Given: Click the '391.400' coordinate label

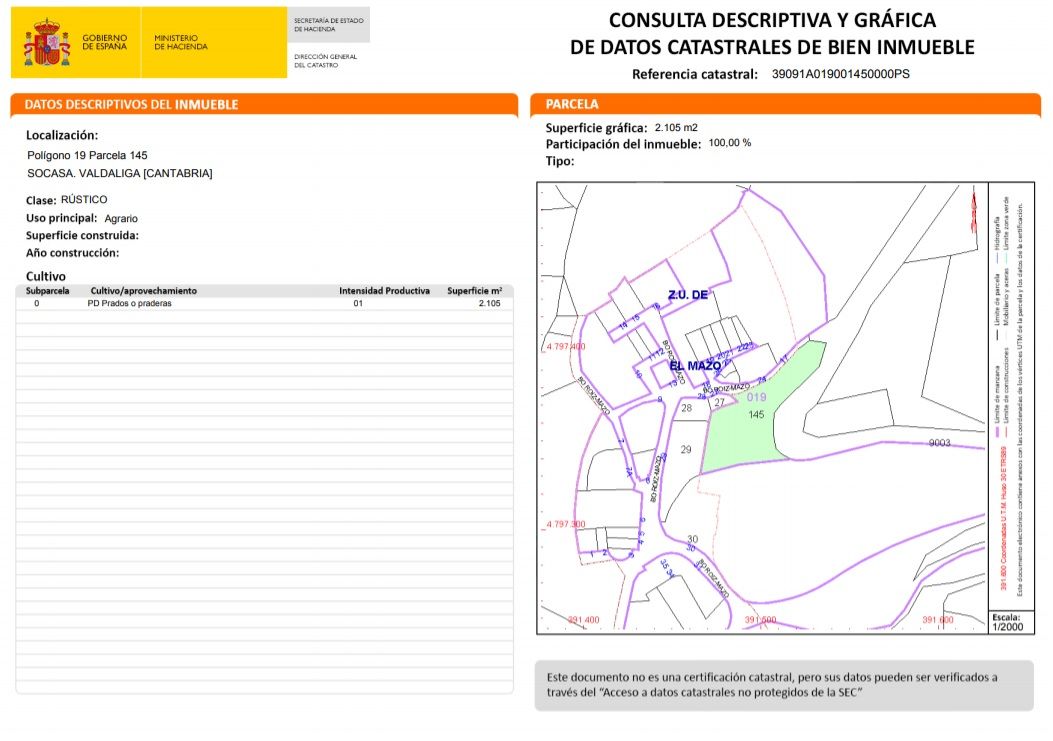Looking at the screenshot, I should [x=584, y=620].
